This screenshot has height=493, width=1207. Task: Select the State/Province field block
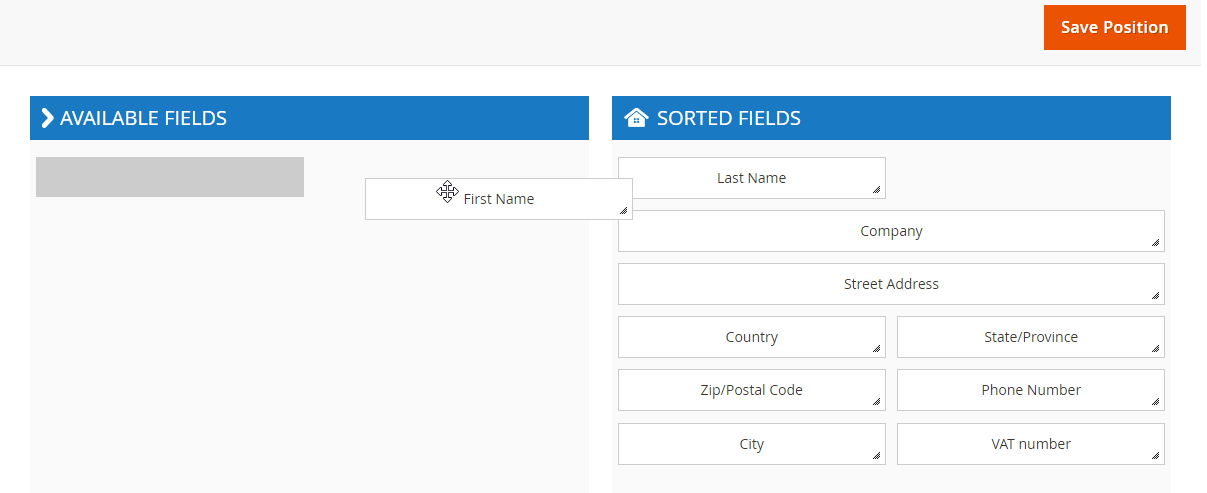click(x=1031, y=337)
